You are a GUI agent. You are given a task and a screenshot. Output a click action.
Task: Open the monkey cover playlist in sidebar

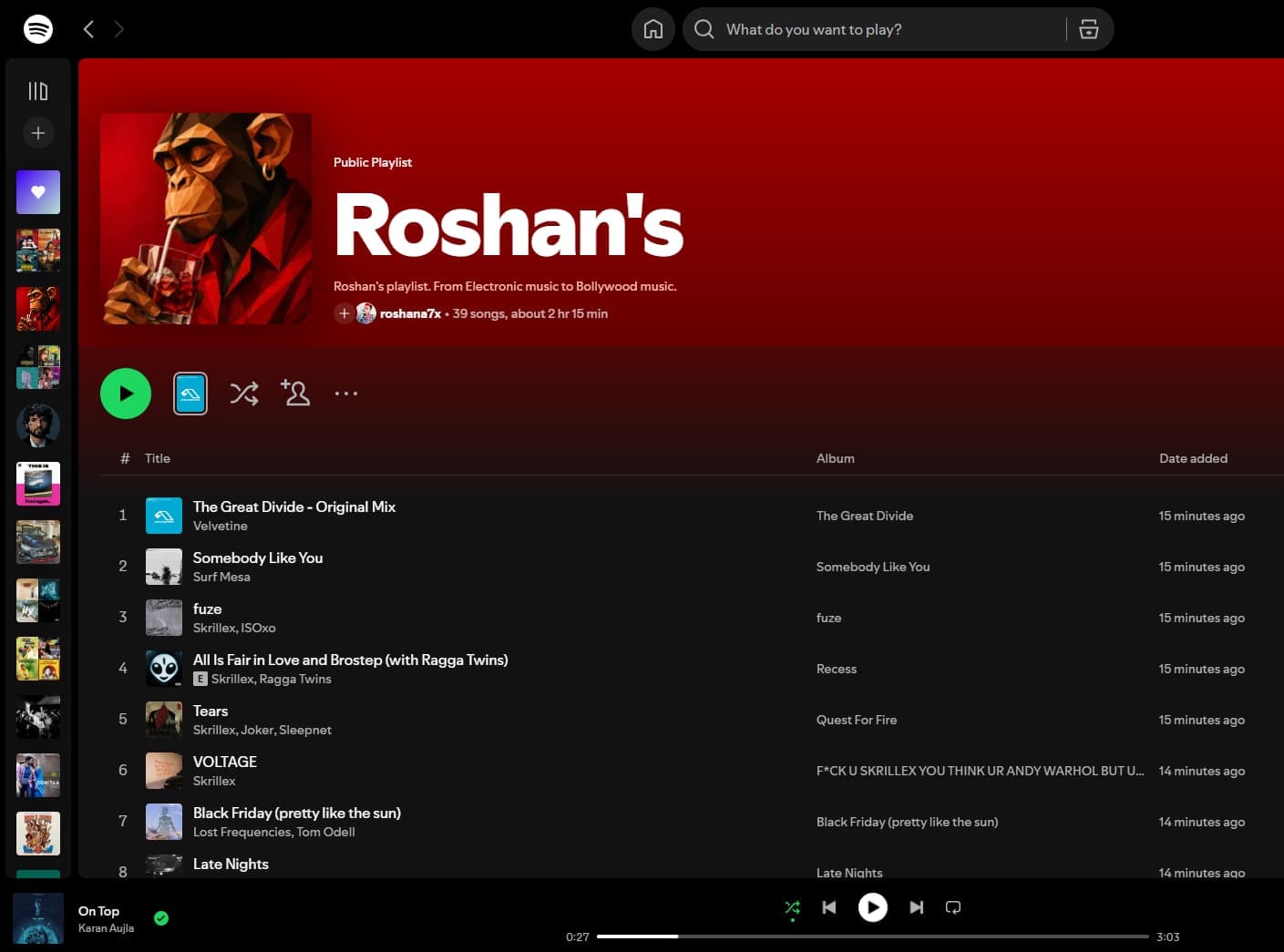[x=38, y=309]
